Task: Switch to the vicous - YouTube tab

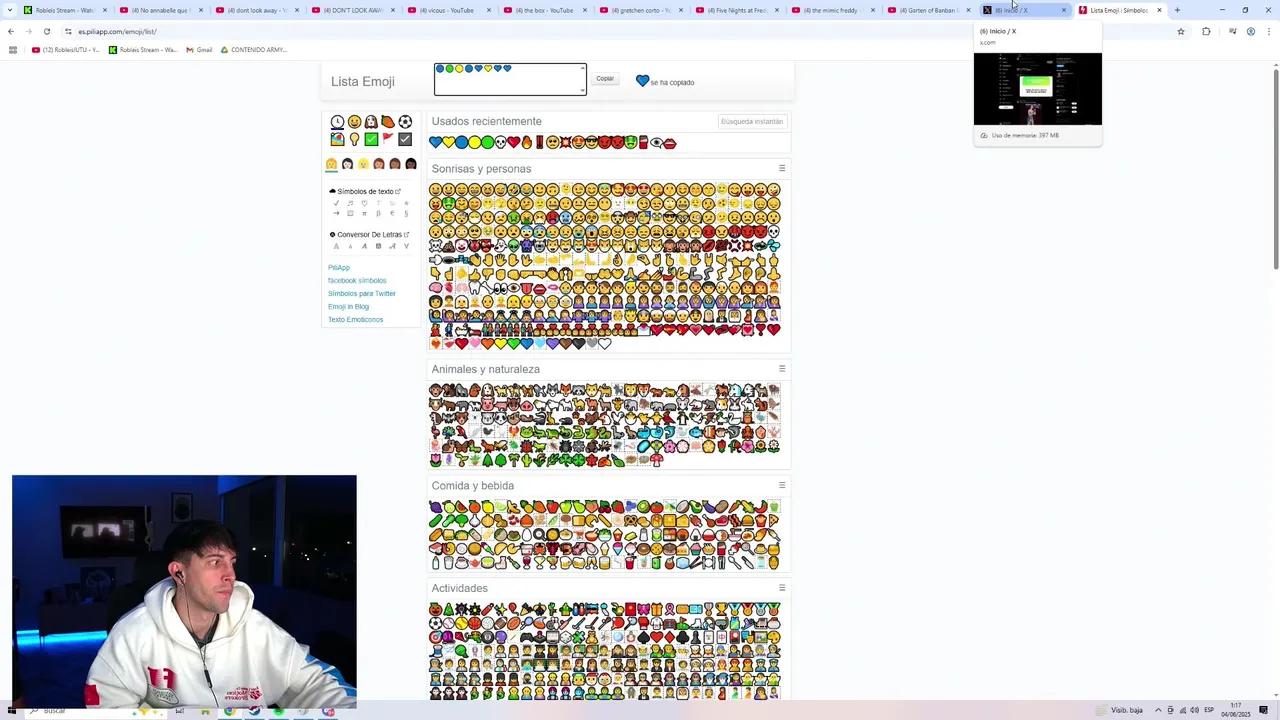Action: [x=448, y=10]
